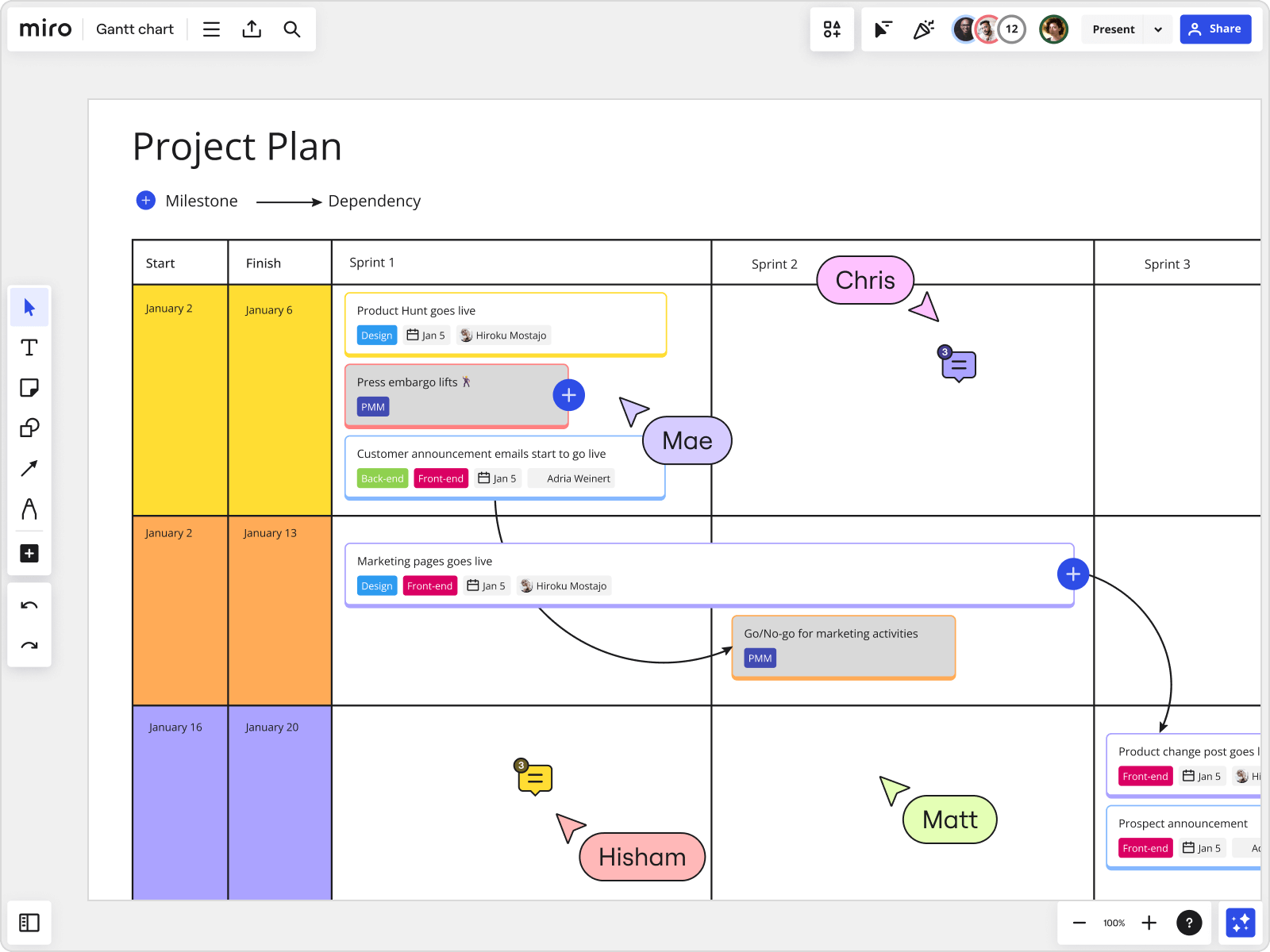1270x952 pixels.
Task: Pick the Sticky note tool
Action: pyautogui.click(x=29, y=388)
